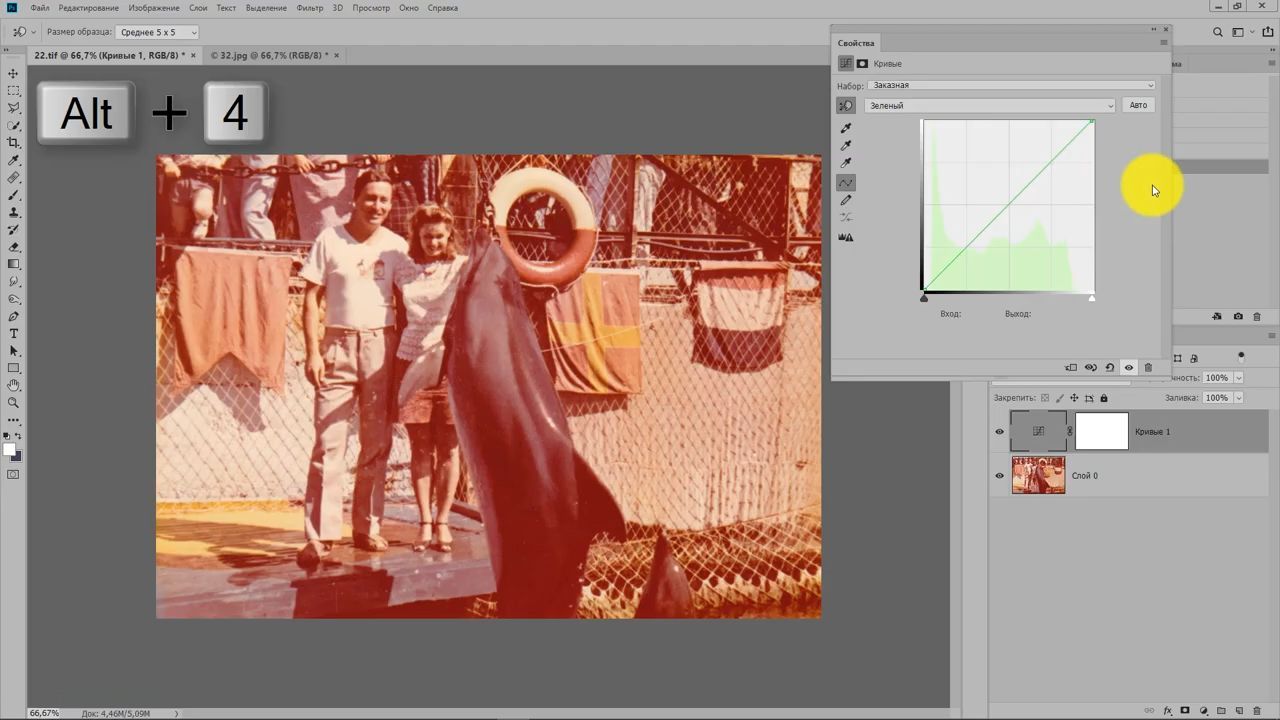Pick the Hand tool in toolbar
This screenshot has height=720, width=1280.
13,385
